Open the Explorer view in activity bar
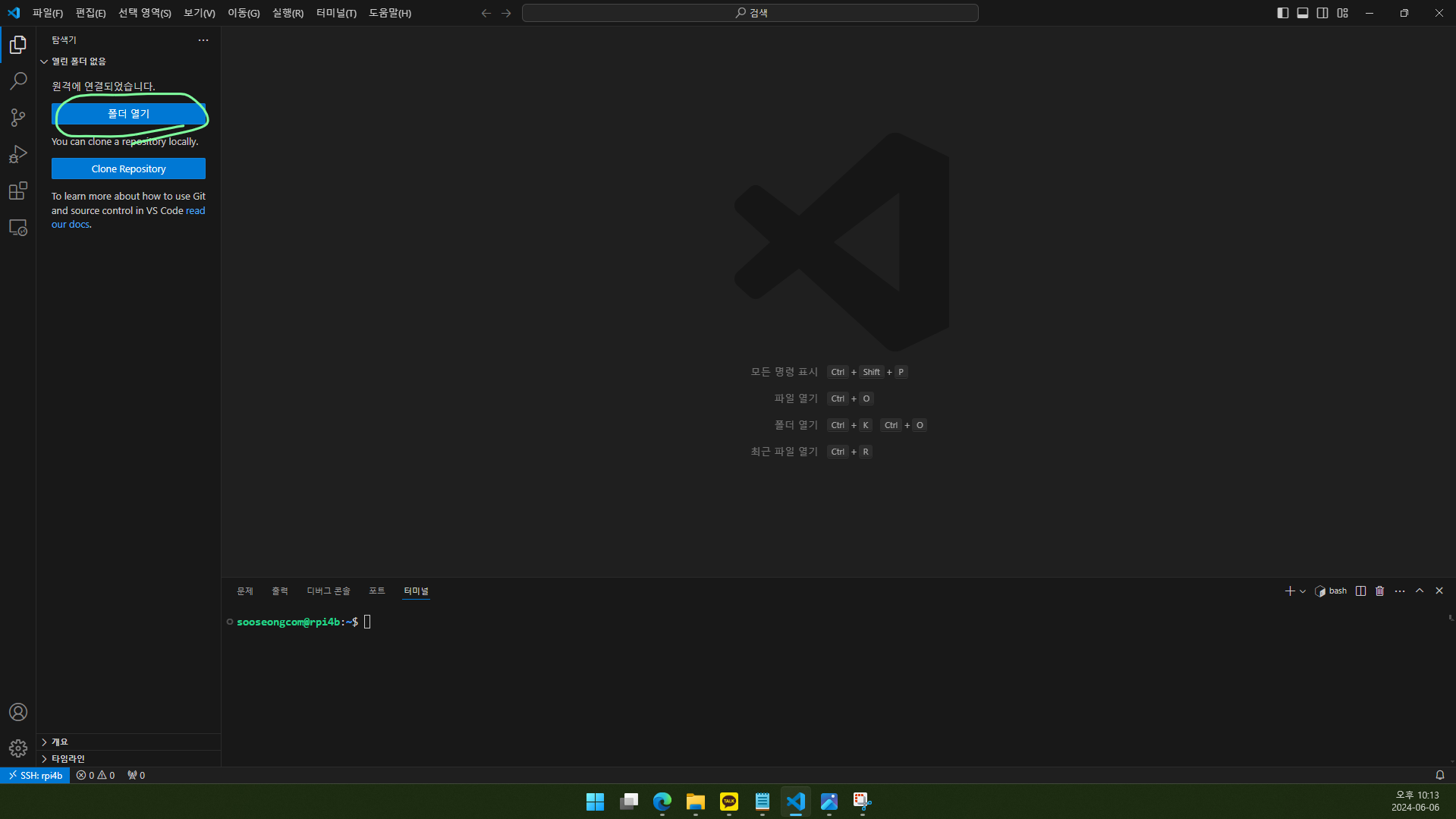 pyautogui.click(x=18, y=45)
